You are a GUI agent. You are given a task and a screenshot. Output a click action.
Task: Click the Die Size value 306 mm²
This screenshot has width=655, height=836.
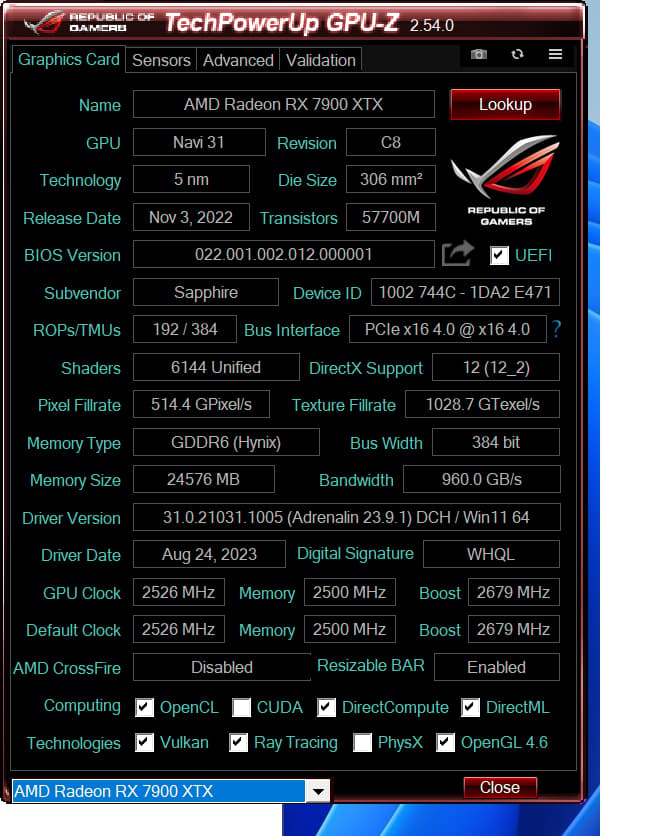391,179
